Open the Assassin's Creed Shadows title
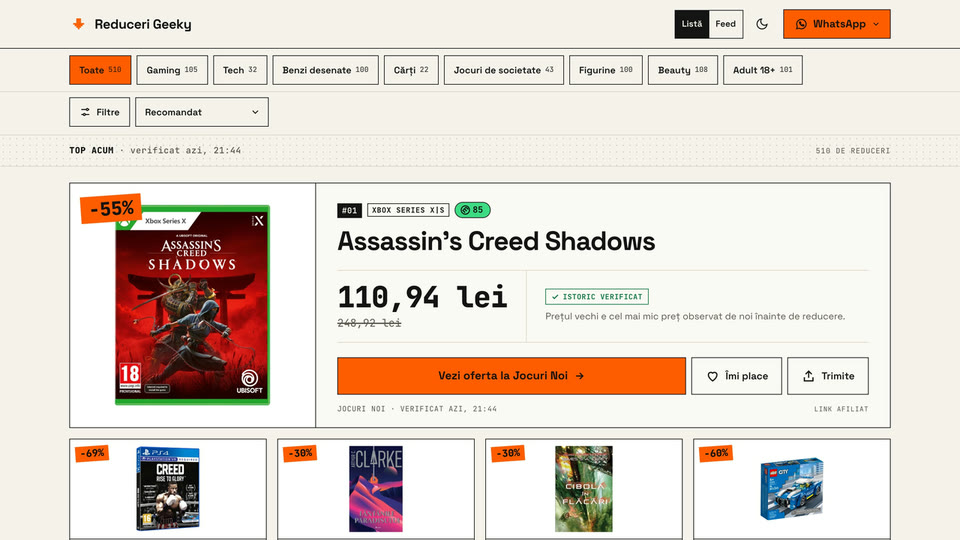Image resolution: width=960 pixels, height=540 pixels. [x=496, y=241]
